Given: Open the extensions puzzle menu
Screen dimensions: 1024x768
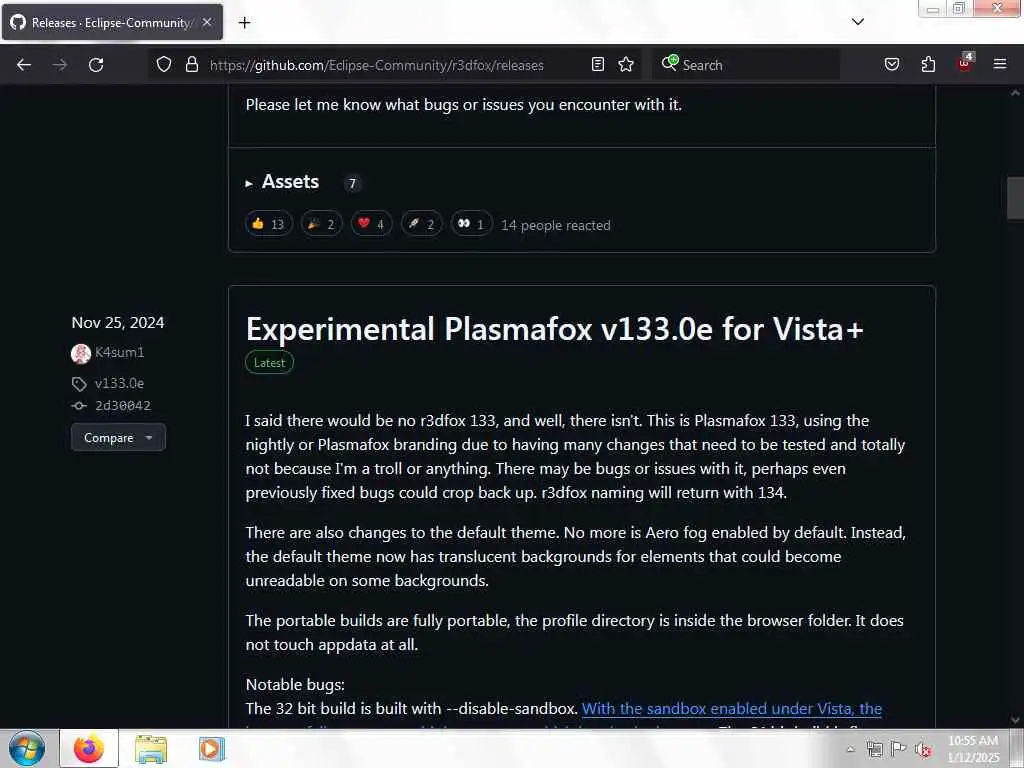Looking at the screenshot, I should [928, 64].
